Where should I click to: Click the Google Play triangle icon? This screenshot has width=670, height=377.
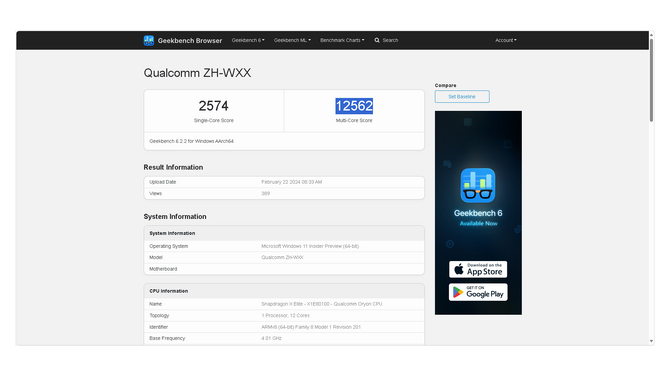[458, 292]
